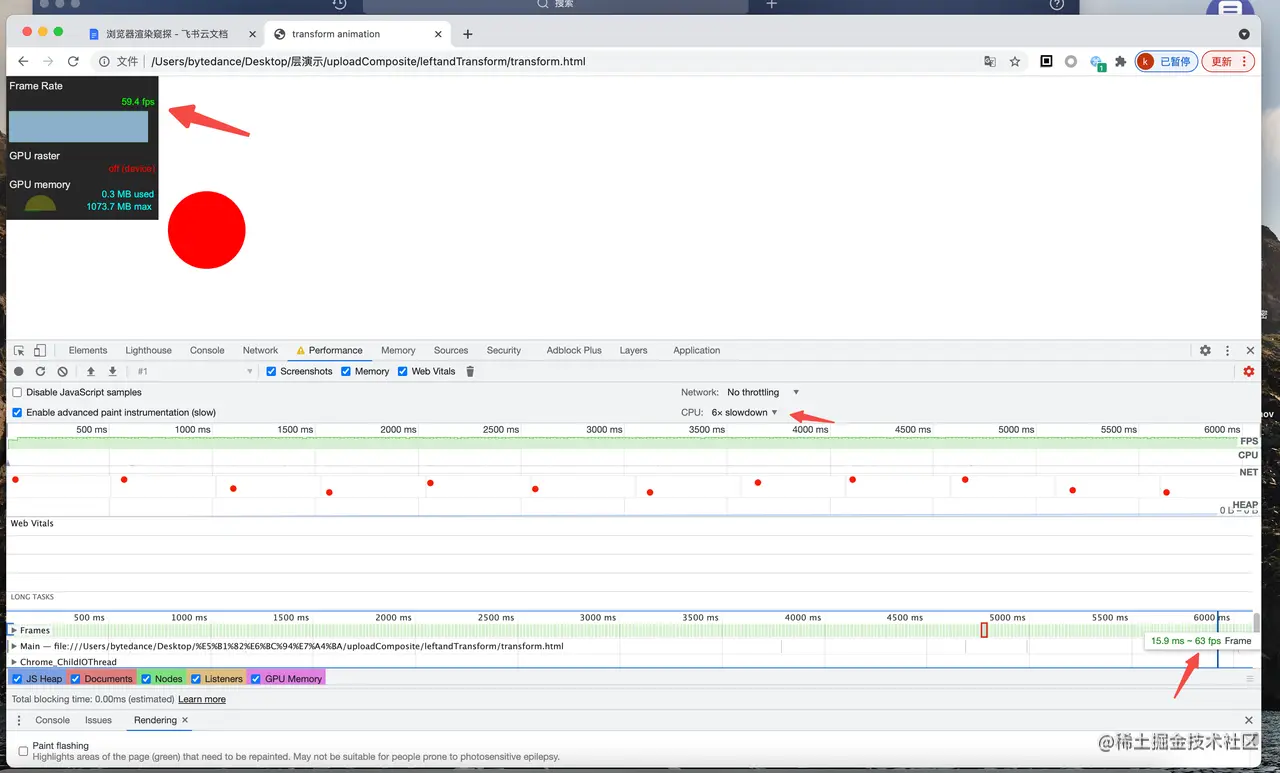Open DevTools settings gear
This screenshot has width=1280, height=773.
(1205, 351)
